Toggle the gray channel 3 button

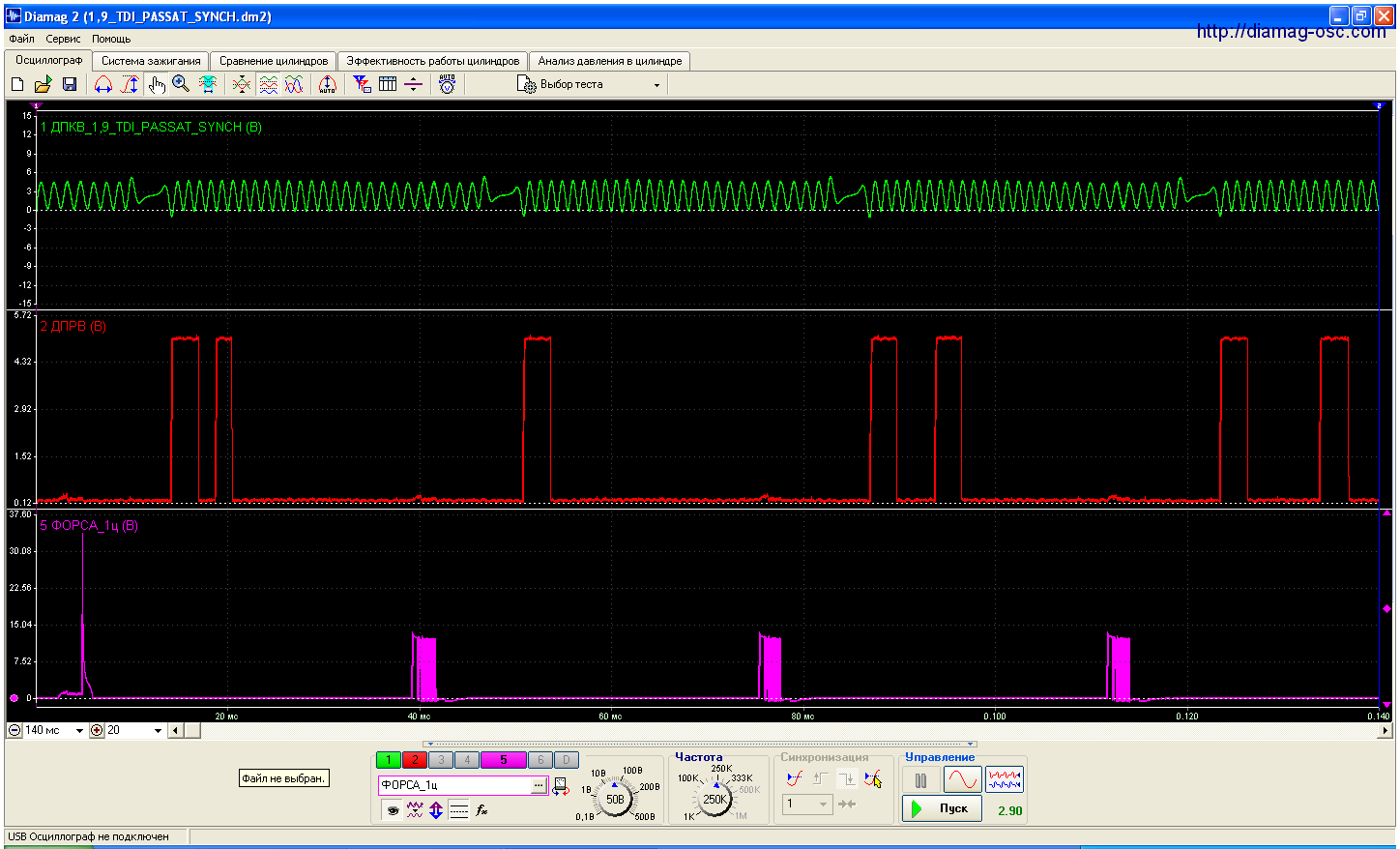(441, 760)
